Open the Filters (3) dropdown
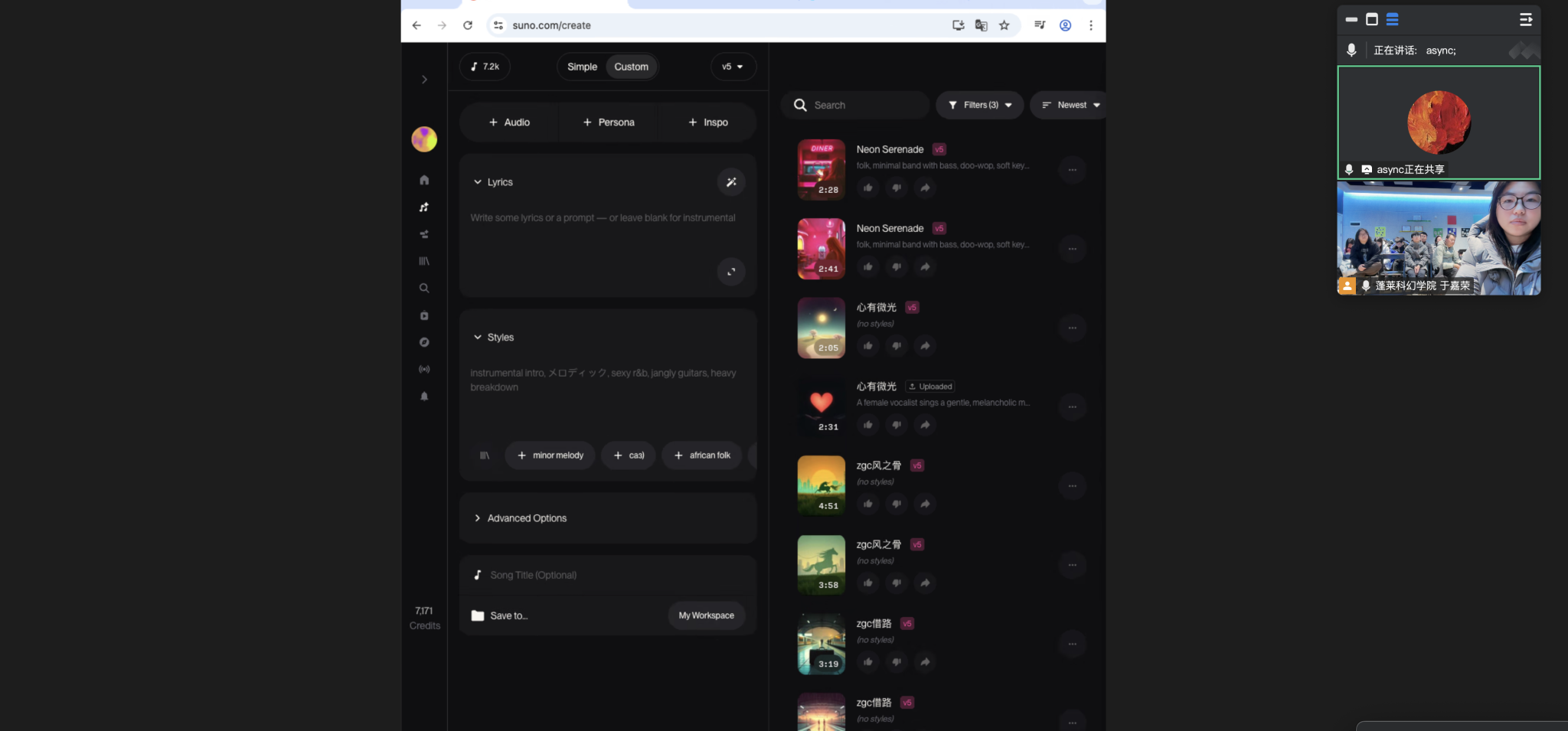1568x731 pixels. [979, 105]
